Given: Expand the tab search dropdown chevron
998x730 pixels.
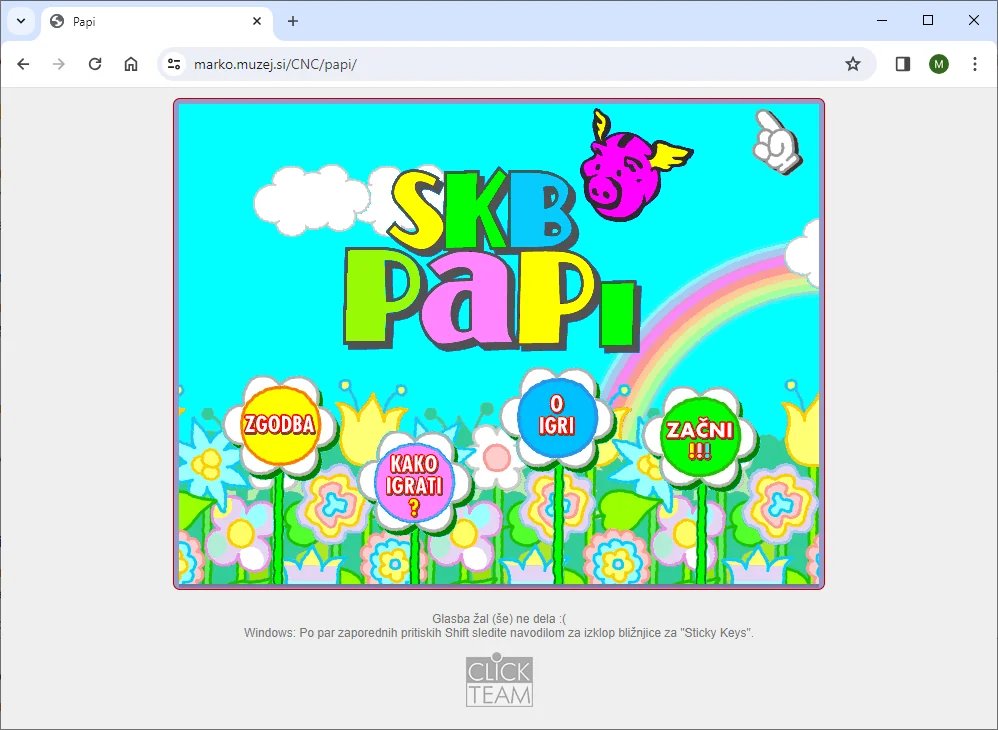Looking at the screenshot, I should pyautogui.click(x=21, y=21).
